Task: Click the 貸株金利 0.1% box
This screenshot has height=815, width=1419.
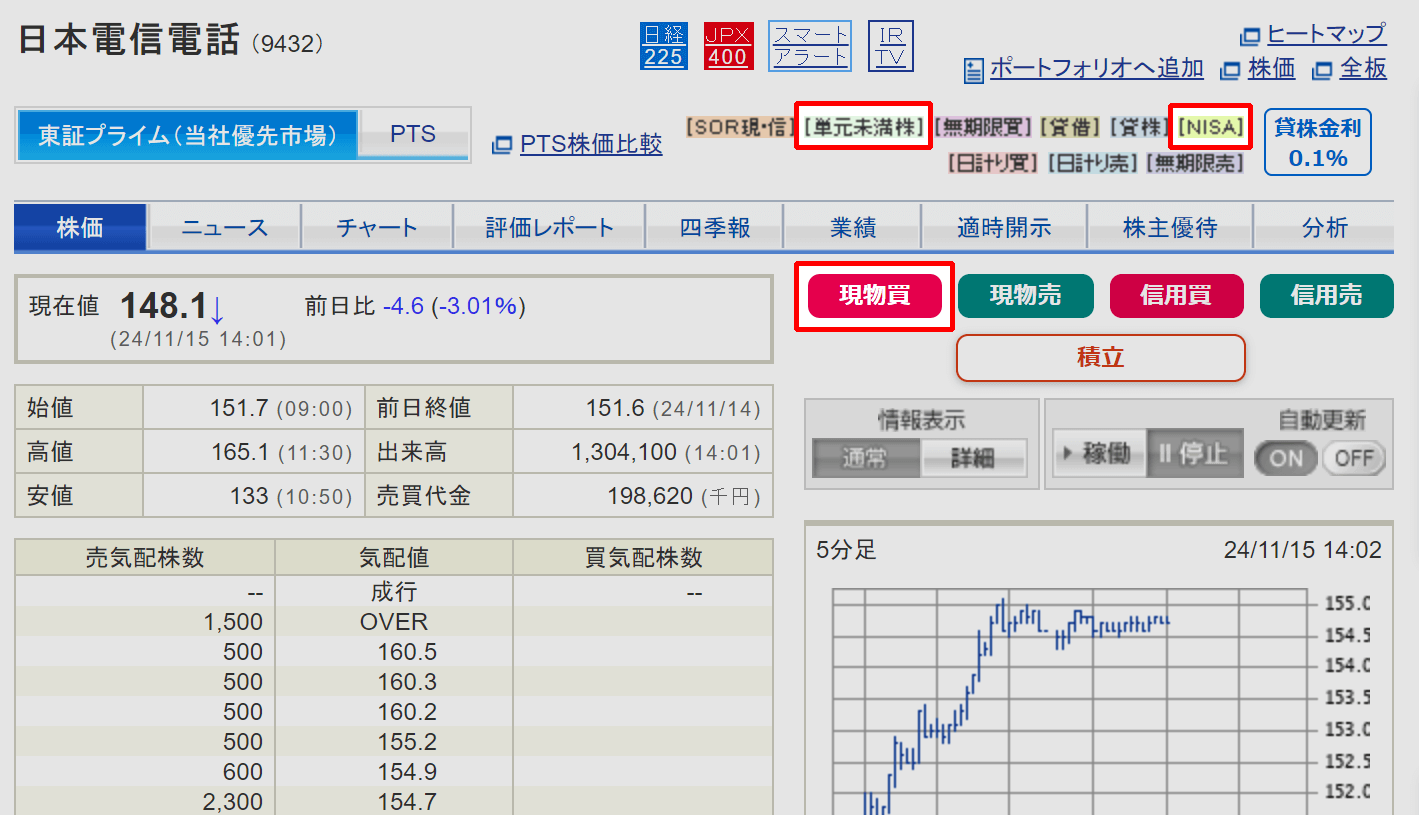Action: point(1318,142)
